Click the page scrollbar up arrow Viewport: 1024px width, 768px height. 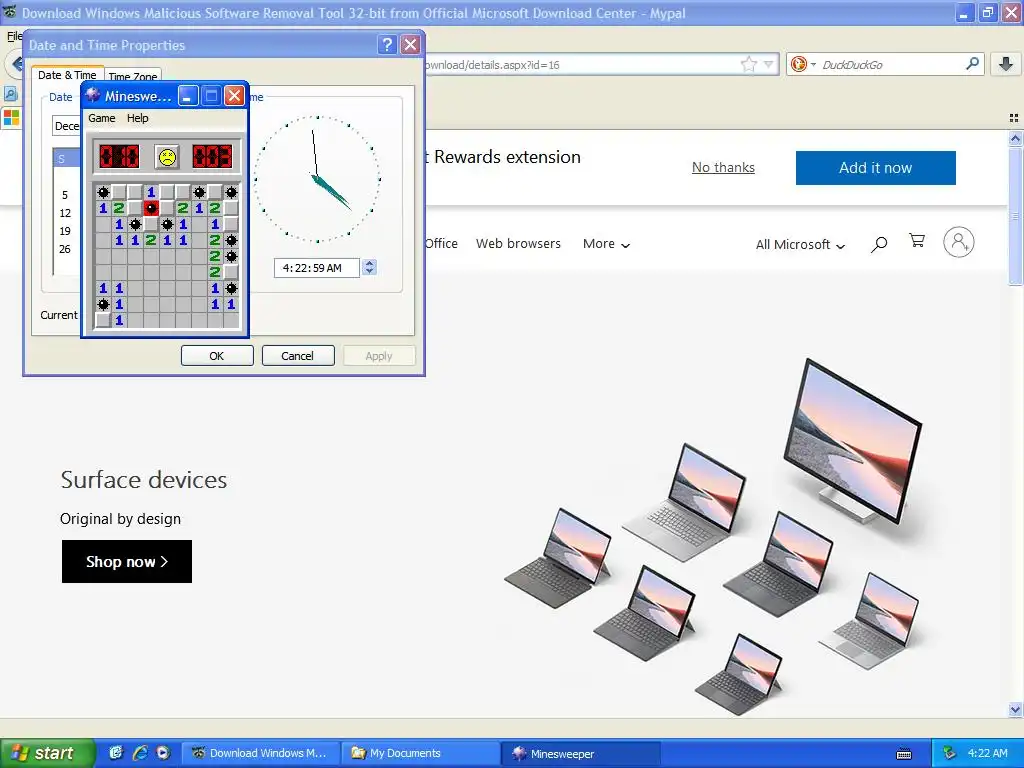pyautogui.click(x=1015, y=138)
